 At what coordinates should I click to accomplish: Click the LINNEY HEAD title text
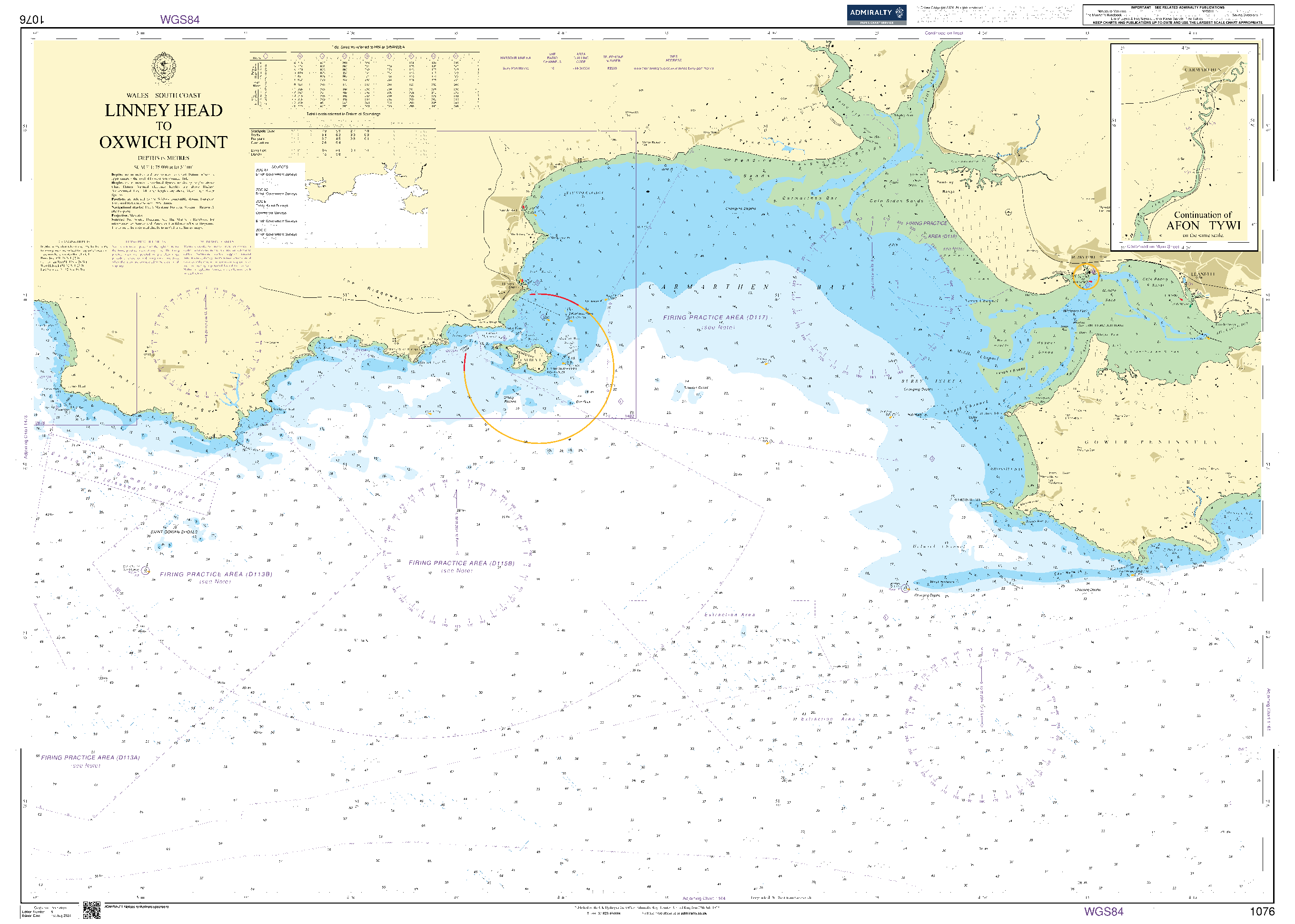click(163, 110)
